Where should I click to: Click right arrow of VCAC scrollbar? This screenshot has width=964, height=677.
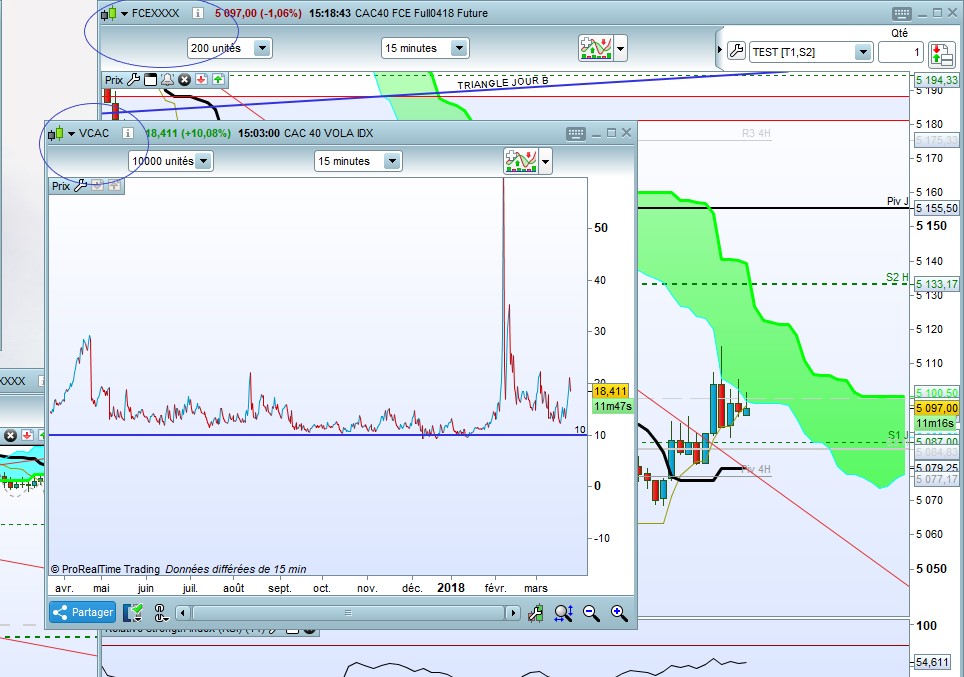pyautogui.click(x=513, y=613)
